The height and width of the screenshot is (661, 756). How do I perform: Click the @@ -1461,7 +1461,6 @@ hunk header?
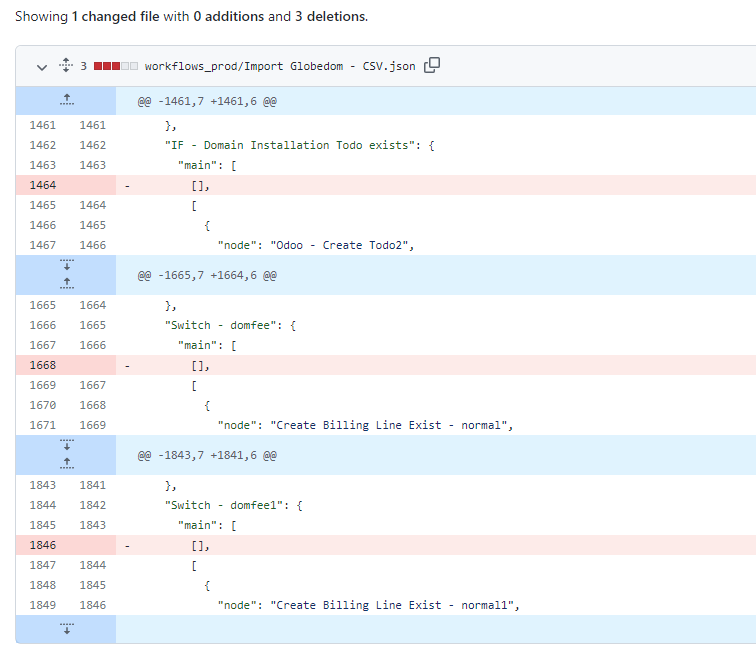pyautogui.click(x=207, y=101)
